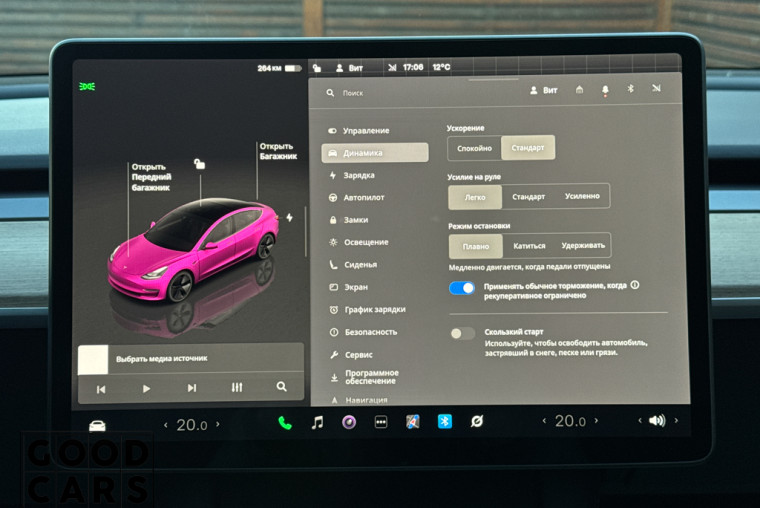The width and height of the screenshot is (760, 508).
Task: Tap Открыть Передний багажник
Action: click(x=151, y=177)
